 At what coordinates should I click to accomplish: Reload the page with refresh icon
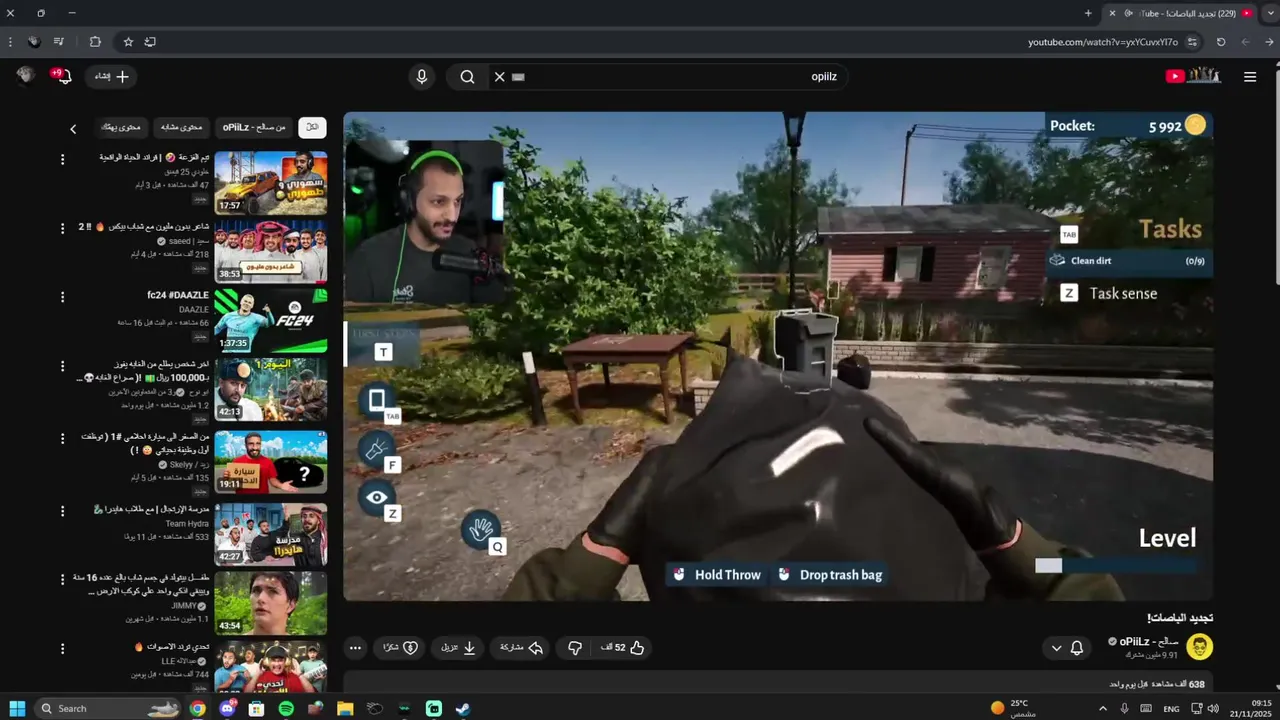[1220, 42]
